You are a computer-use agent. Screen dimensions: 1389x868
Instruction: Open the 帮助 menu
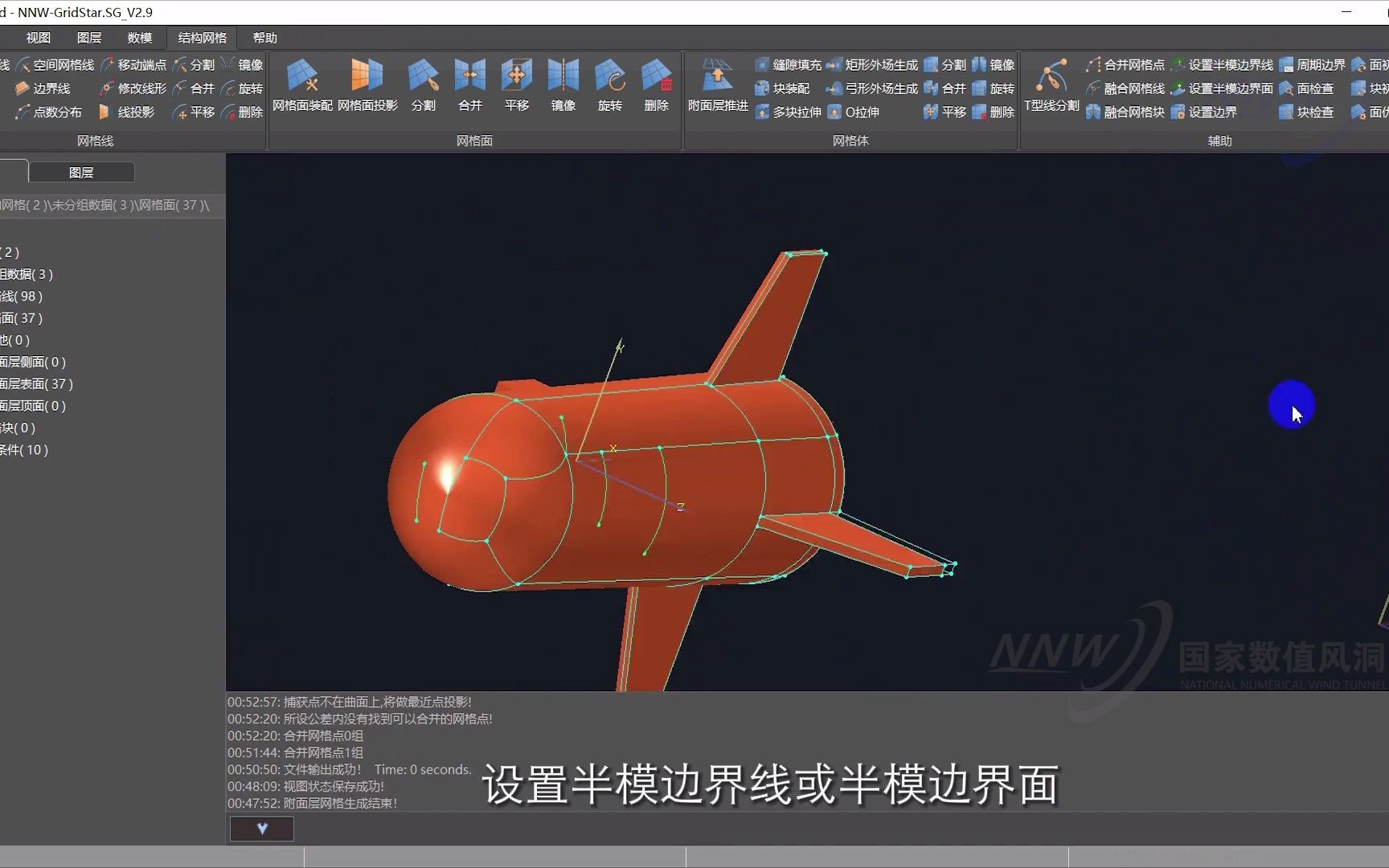click(x=264, y=37)
